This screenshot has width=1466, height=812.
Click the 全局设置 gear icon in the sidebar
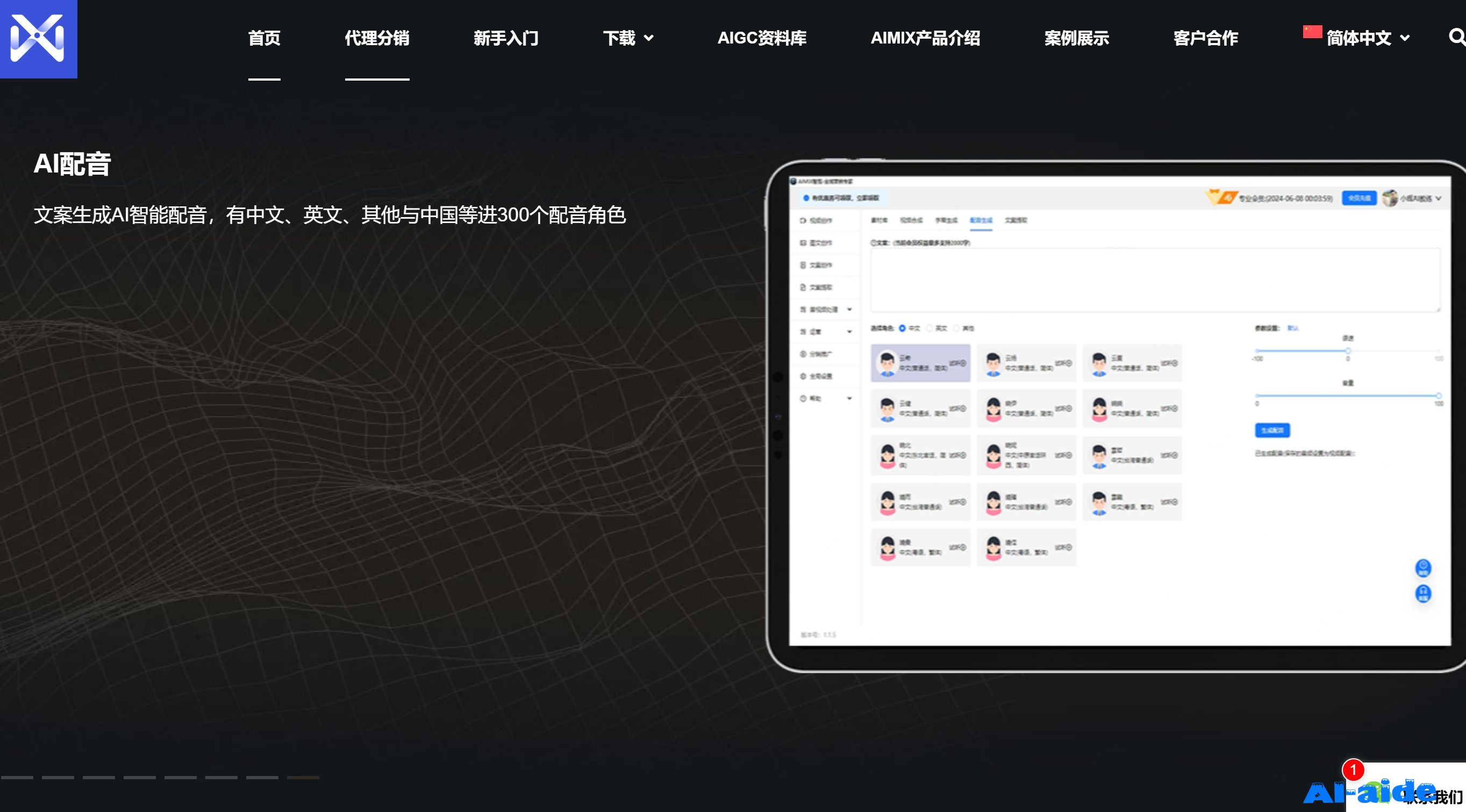click(x=803, y=376)
